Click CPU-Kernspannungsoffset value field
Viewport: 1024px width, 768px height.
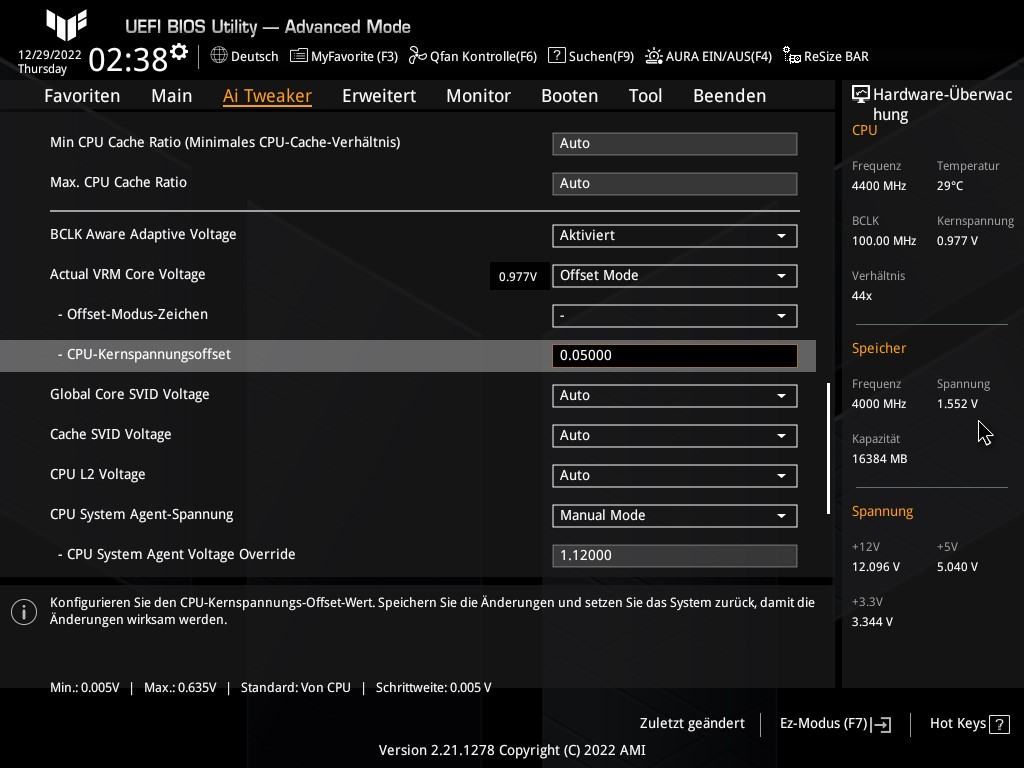tap(675, 356)
